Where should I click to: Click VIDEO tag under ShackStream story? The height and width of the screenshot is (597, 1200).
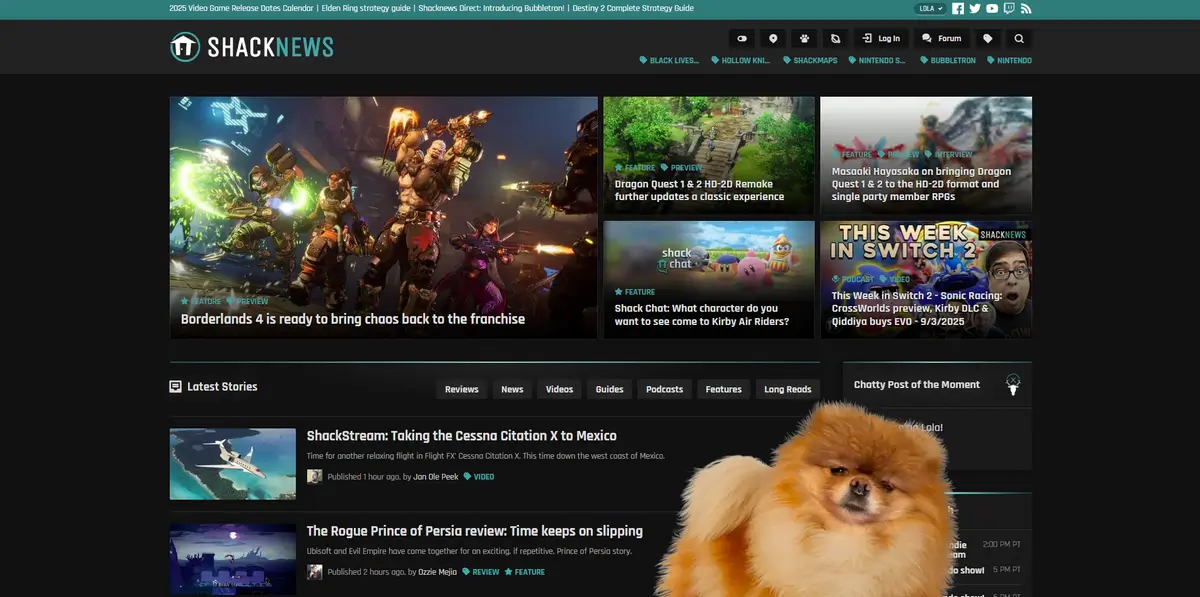(479, 477)
